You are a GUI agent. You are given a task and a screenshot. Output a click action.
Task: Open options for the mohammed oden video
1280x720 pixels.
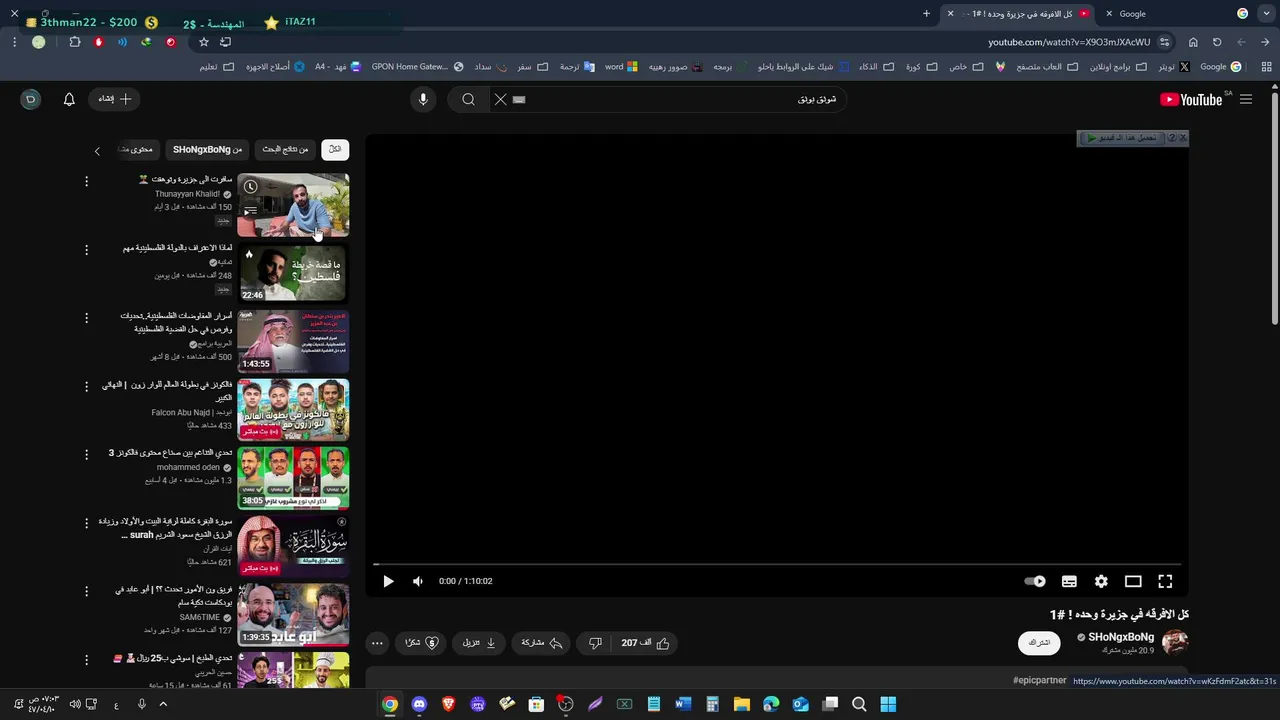86,454
